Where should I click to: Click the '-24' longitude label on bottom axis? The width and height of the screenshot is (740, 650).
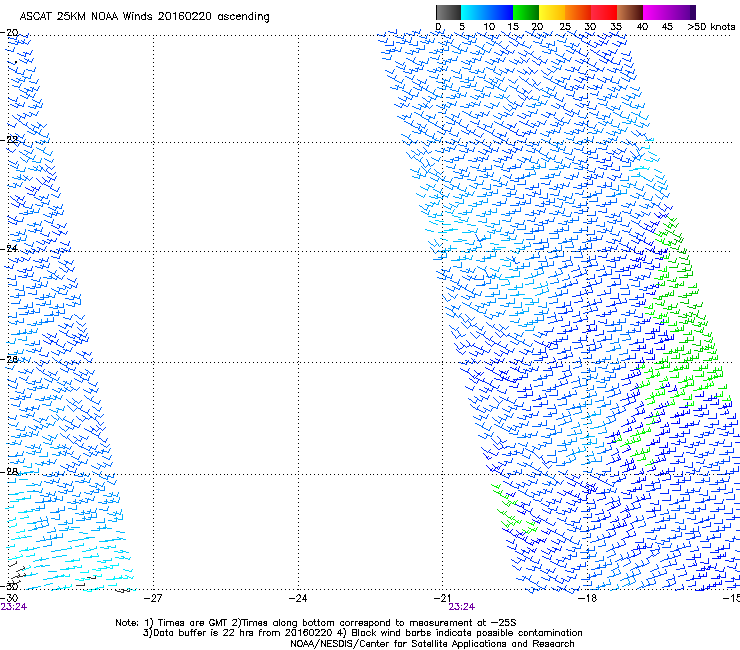tap(298, 598)
